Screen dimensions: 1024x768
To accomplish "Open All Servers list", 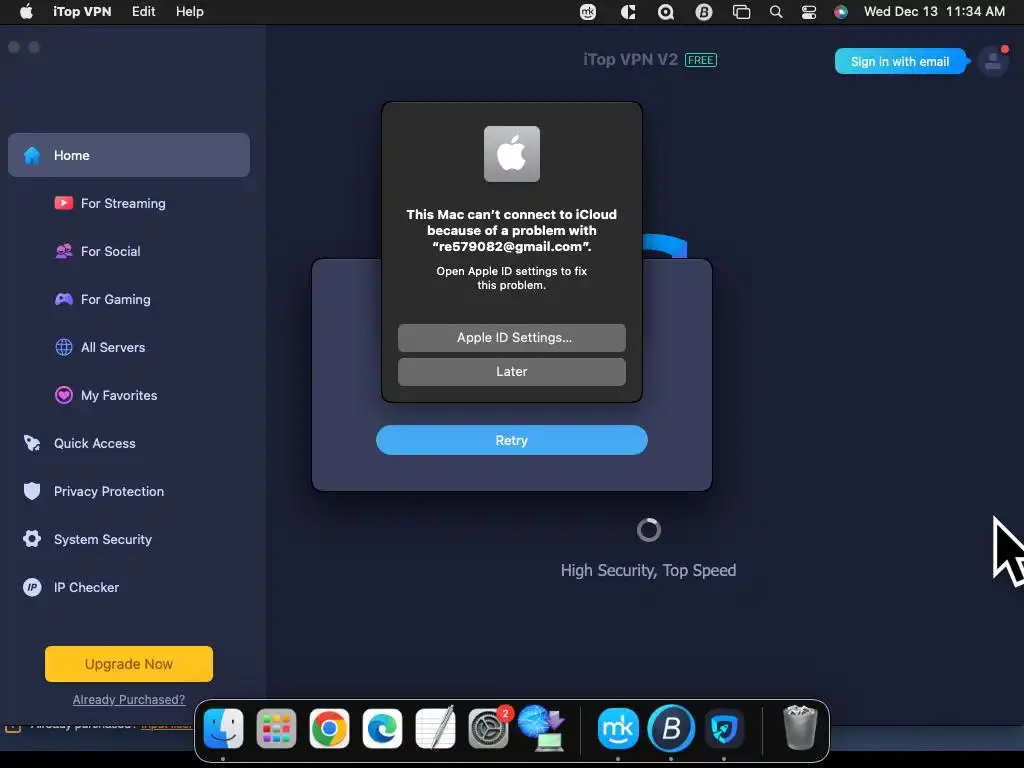I will tap(113, 347).
